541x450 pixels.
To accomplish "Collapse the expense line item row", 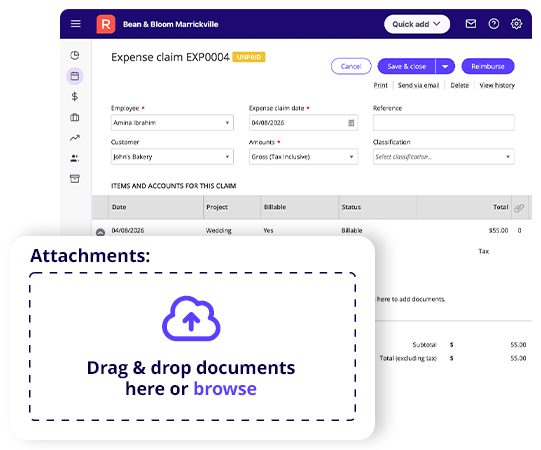I will 100,232.
